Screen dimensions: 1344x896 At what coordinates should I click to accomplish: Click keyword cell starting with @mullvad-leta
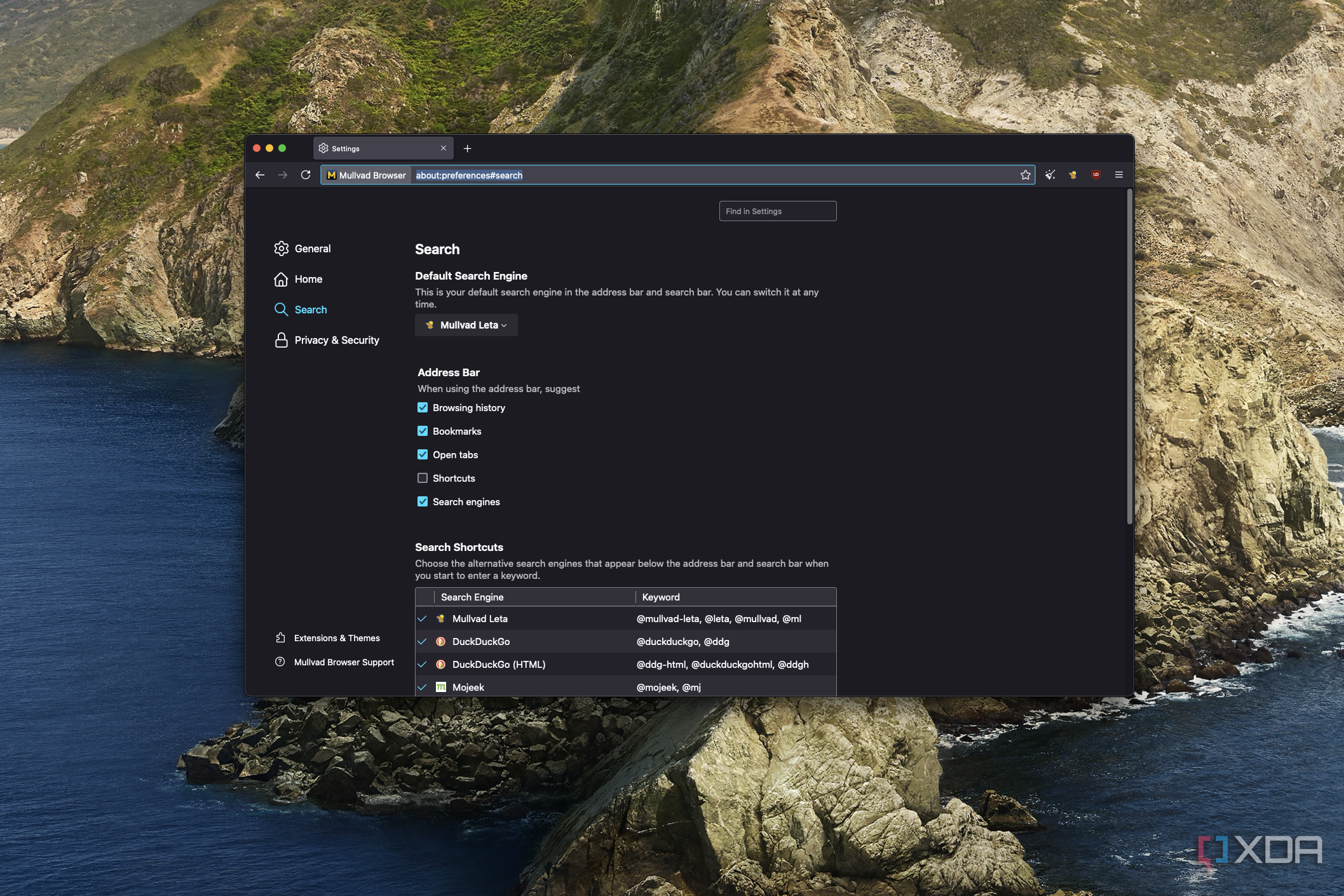pyautogui.click(x=719, y=618)
